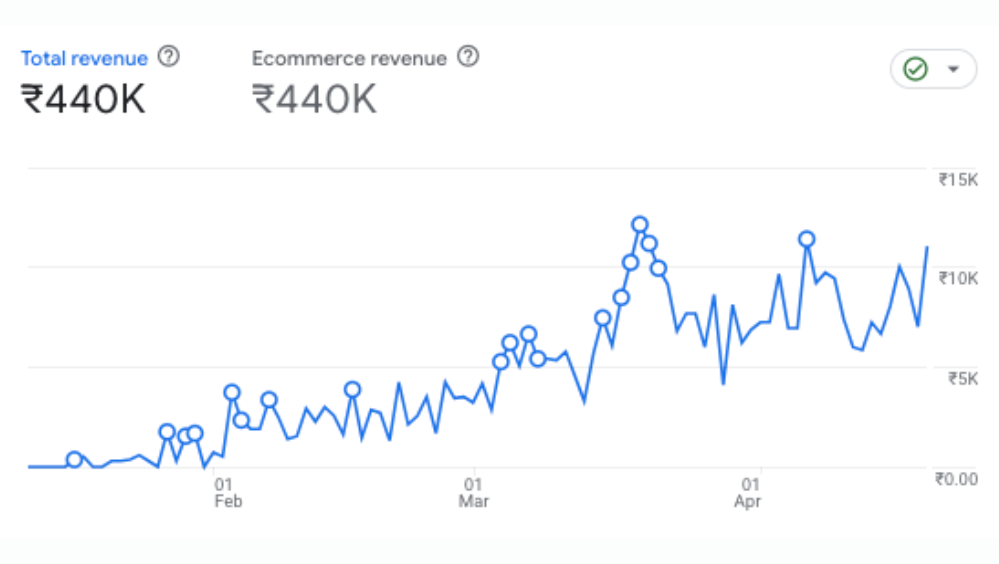Select the Ecommerce revenue metric tab
This screenshot has width=999, height=564.
[349, 58]
